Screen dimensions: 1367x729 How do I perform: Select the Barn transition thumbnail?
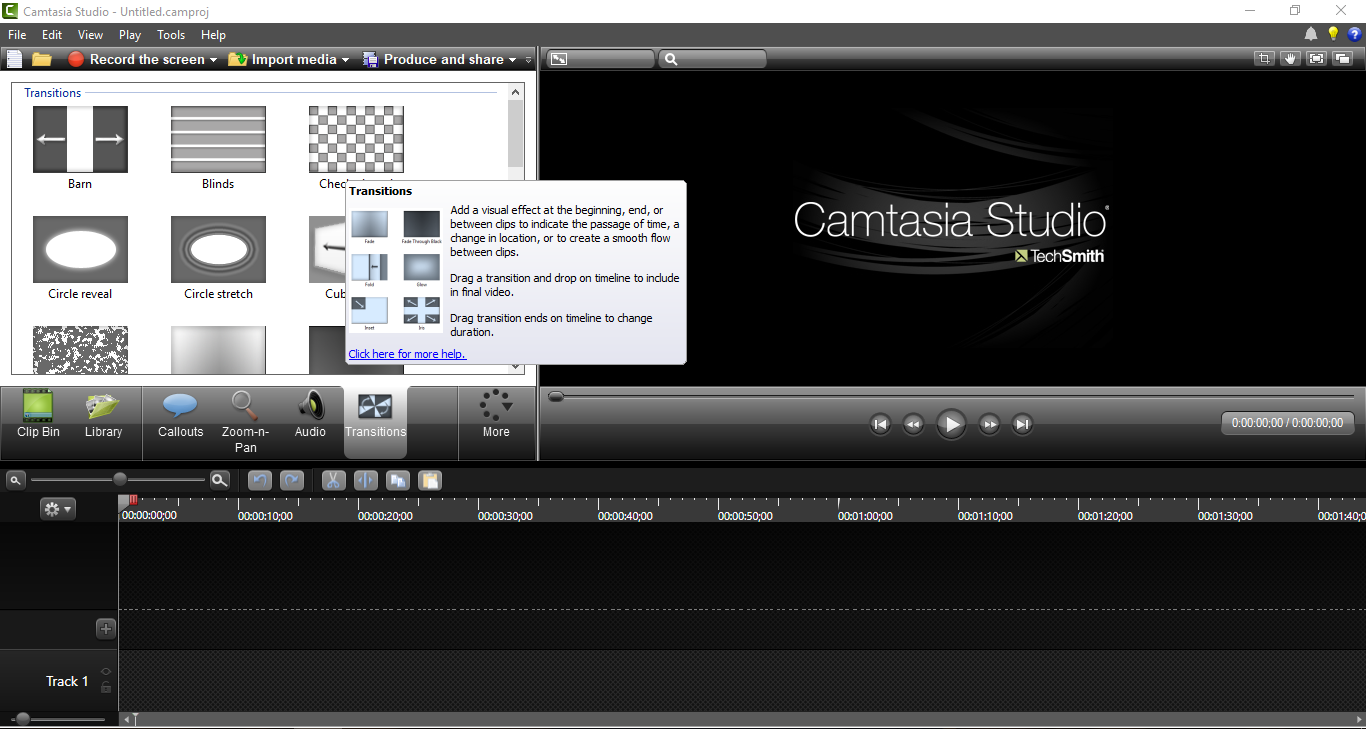pyautogui.click(x=80, y=140)
